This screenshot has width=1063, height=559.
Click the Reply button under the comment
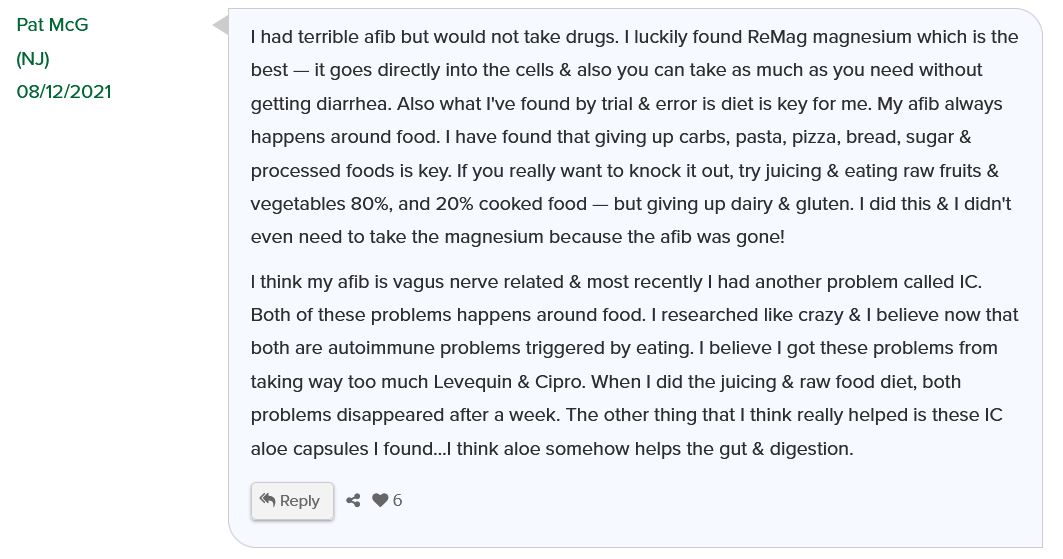click(x=292, y=501)
